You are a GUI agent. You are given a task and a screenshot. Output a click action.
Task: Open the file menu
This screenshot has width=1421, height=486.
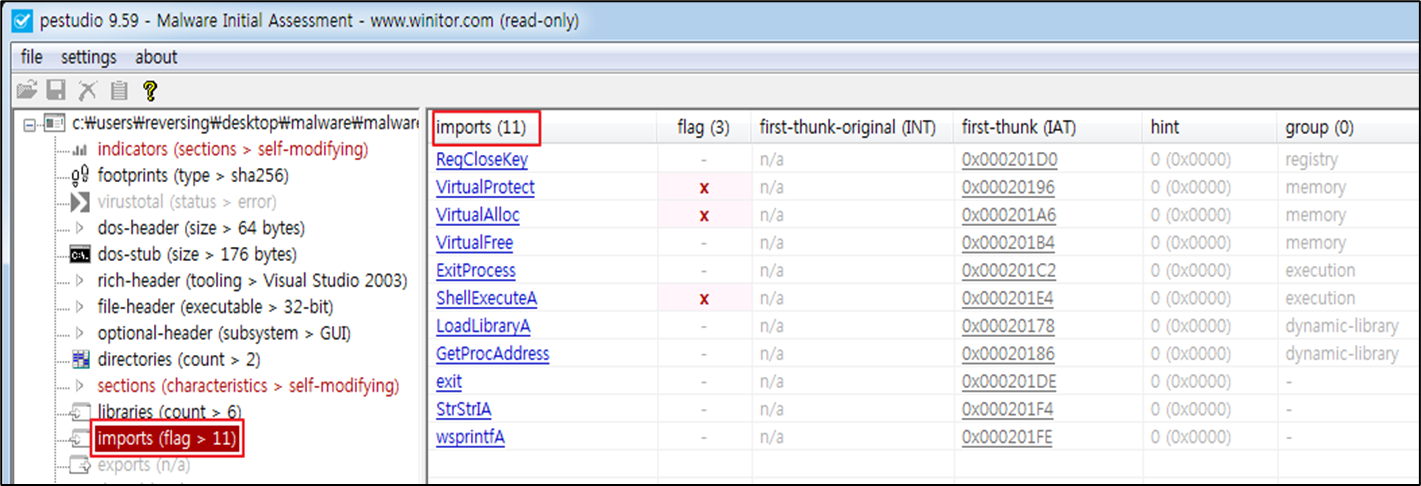click(31, 57)
